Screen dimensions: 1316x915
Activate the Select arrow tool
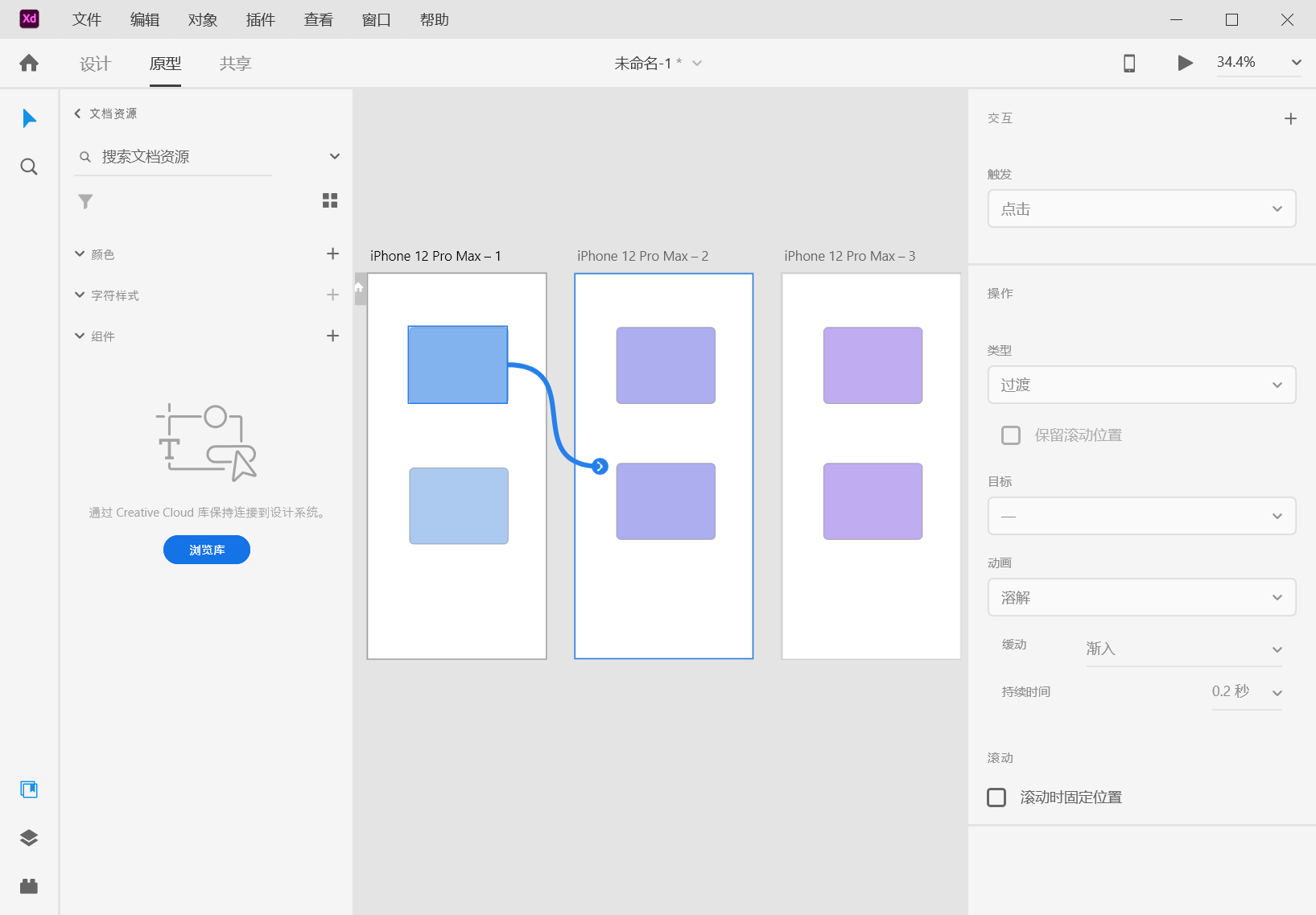[29, 118]
